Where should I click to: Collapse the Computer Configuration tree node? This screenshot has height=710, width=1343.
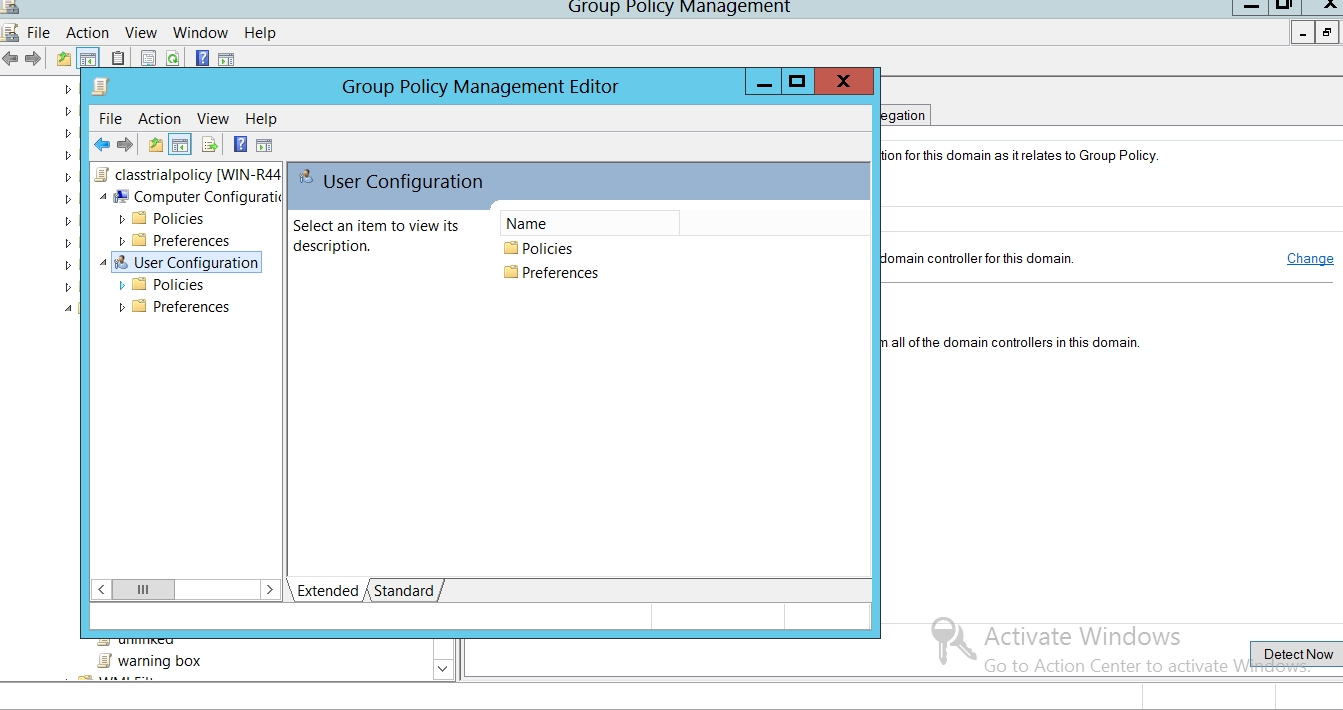pyautogui.click(x=103, y=197)
